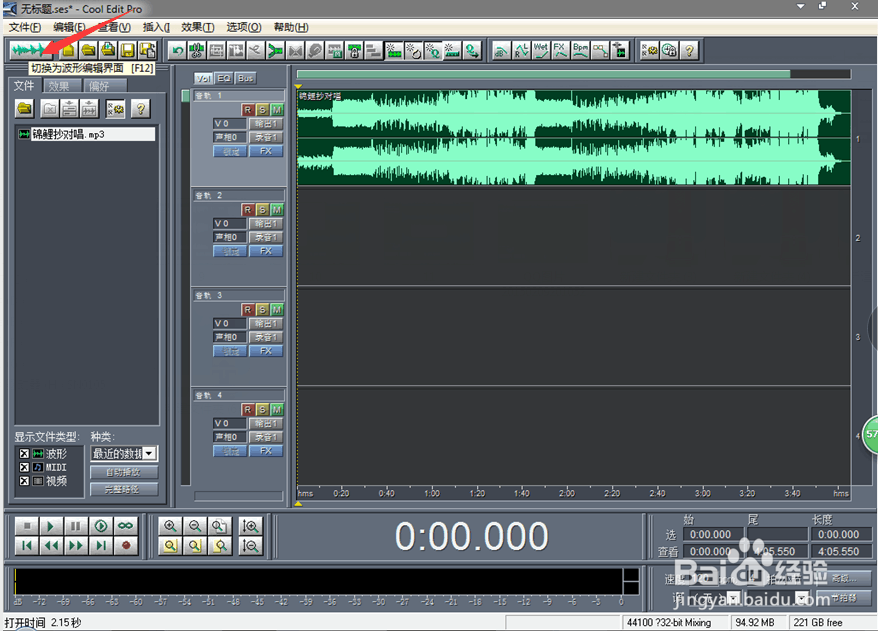The height and width of the screenshot is (631, 878).
Task: Open output 1 selector on track 1
Action: click(266, 123)
